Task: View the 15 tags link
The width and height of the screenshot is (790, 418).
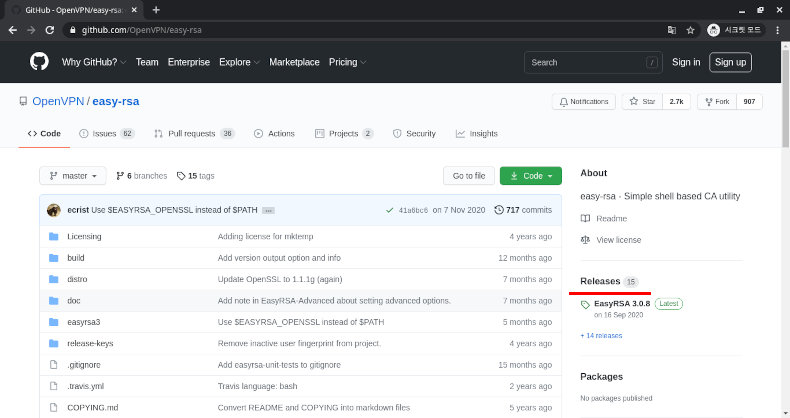Action: coord(195,176)
